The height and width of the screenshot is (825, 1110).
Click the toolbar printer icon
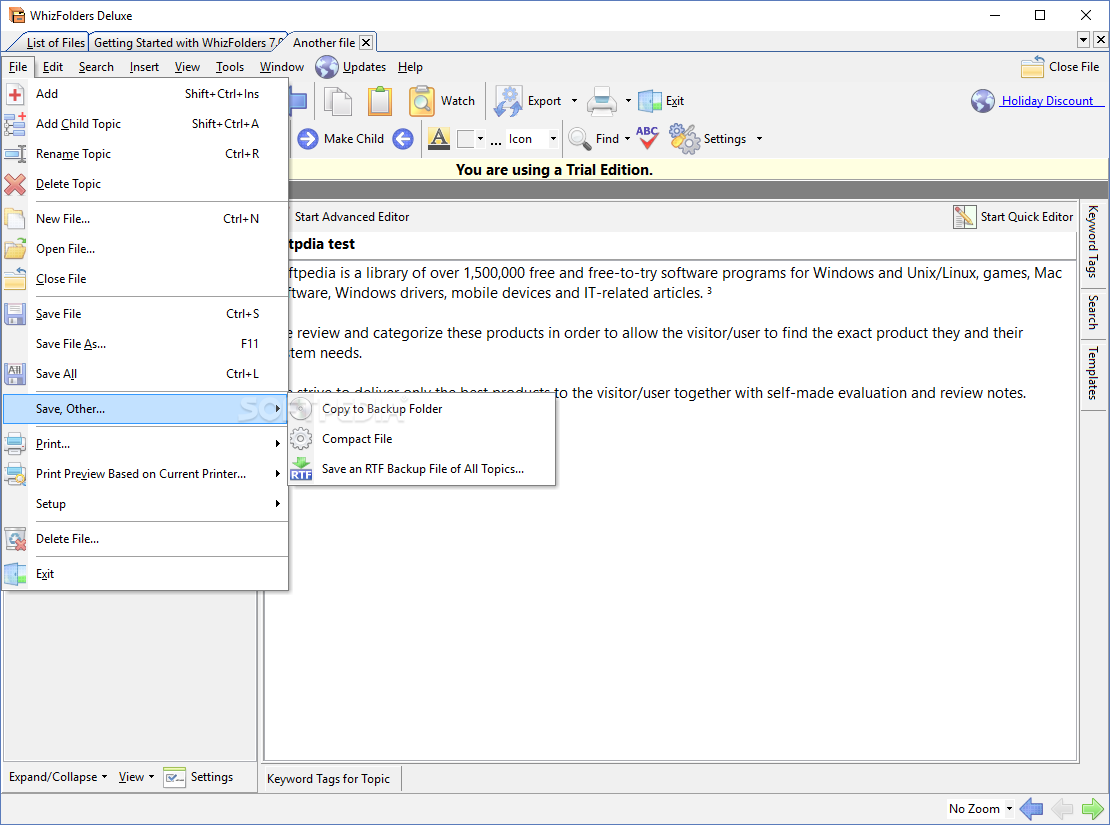(602, 101)
